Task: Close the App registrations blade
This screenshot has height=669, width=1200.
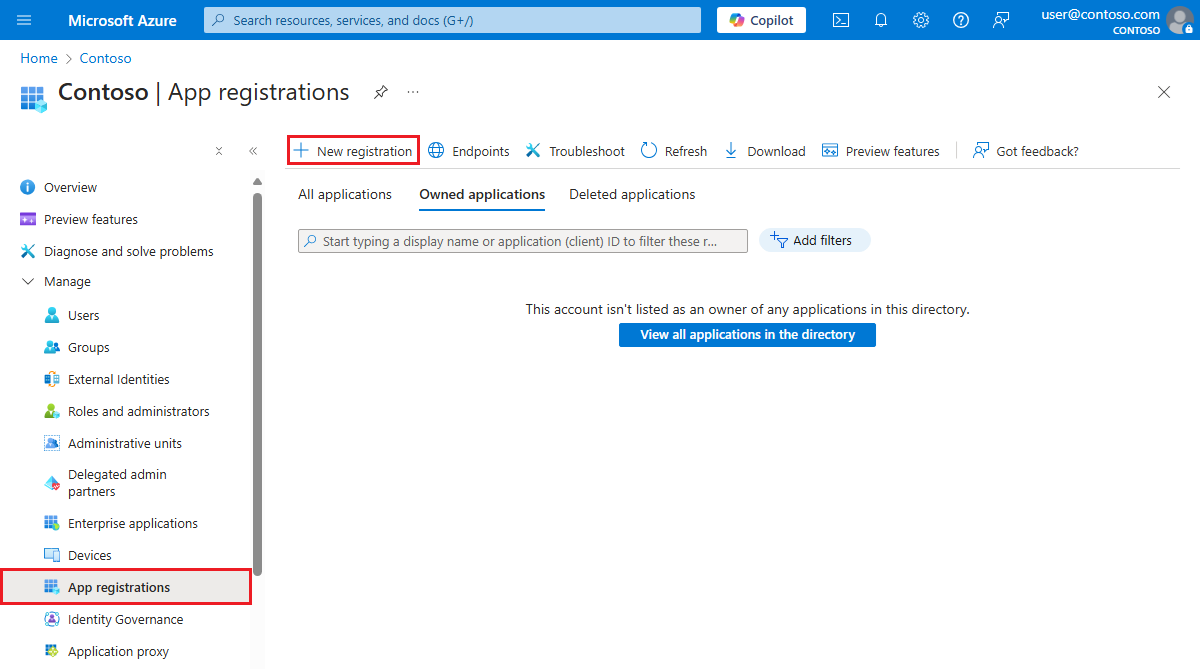Action: (x=1164, y=92)
